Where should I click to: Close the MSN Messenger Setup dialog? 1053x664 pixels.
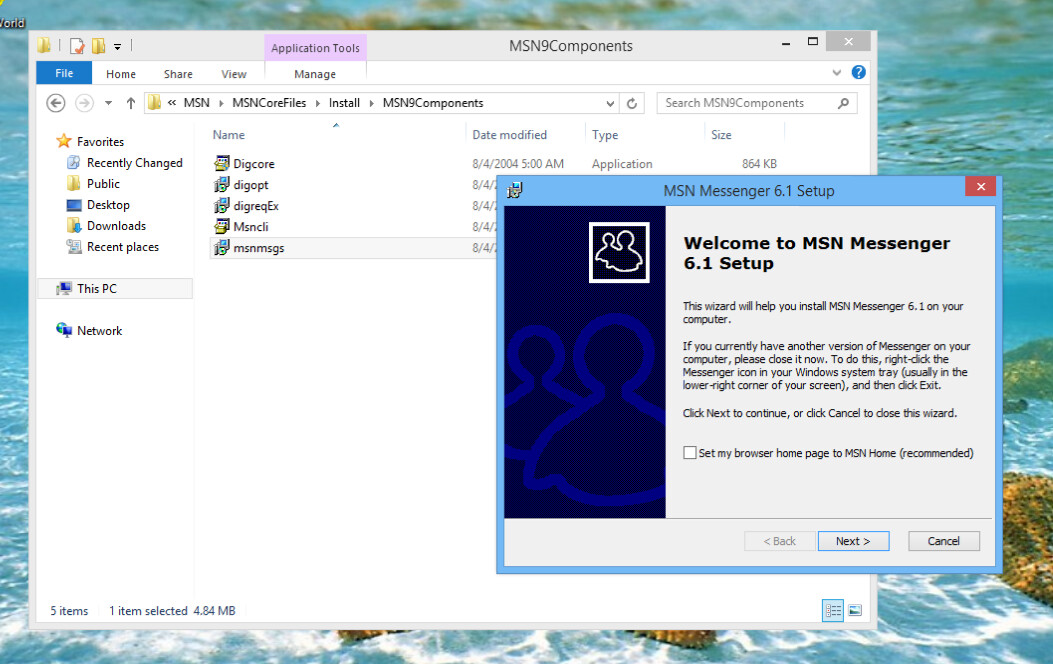[x=980, y=187]
